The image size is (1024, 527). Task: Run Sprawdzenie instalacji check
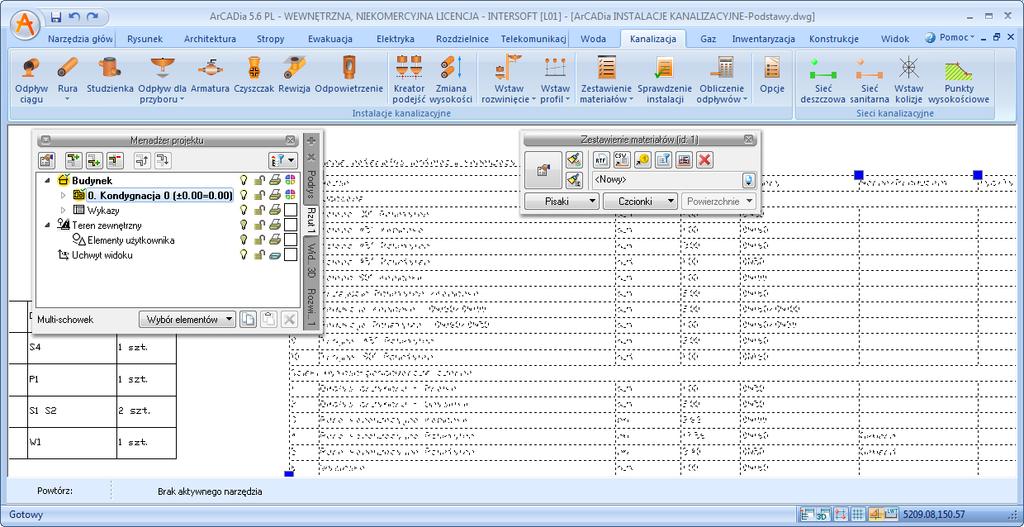click(x=665, y=80)
